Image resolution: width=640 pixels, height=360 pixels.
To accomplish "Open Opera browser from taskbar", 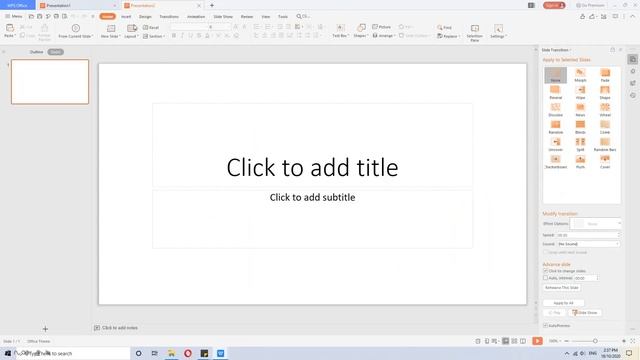I will coord(188,353).
